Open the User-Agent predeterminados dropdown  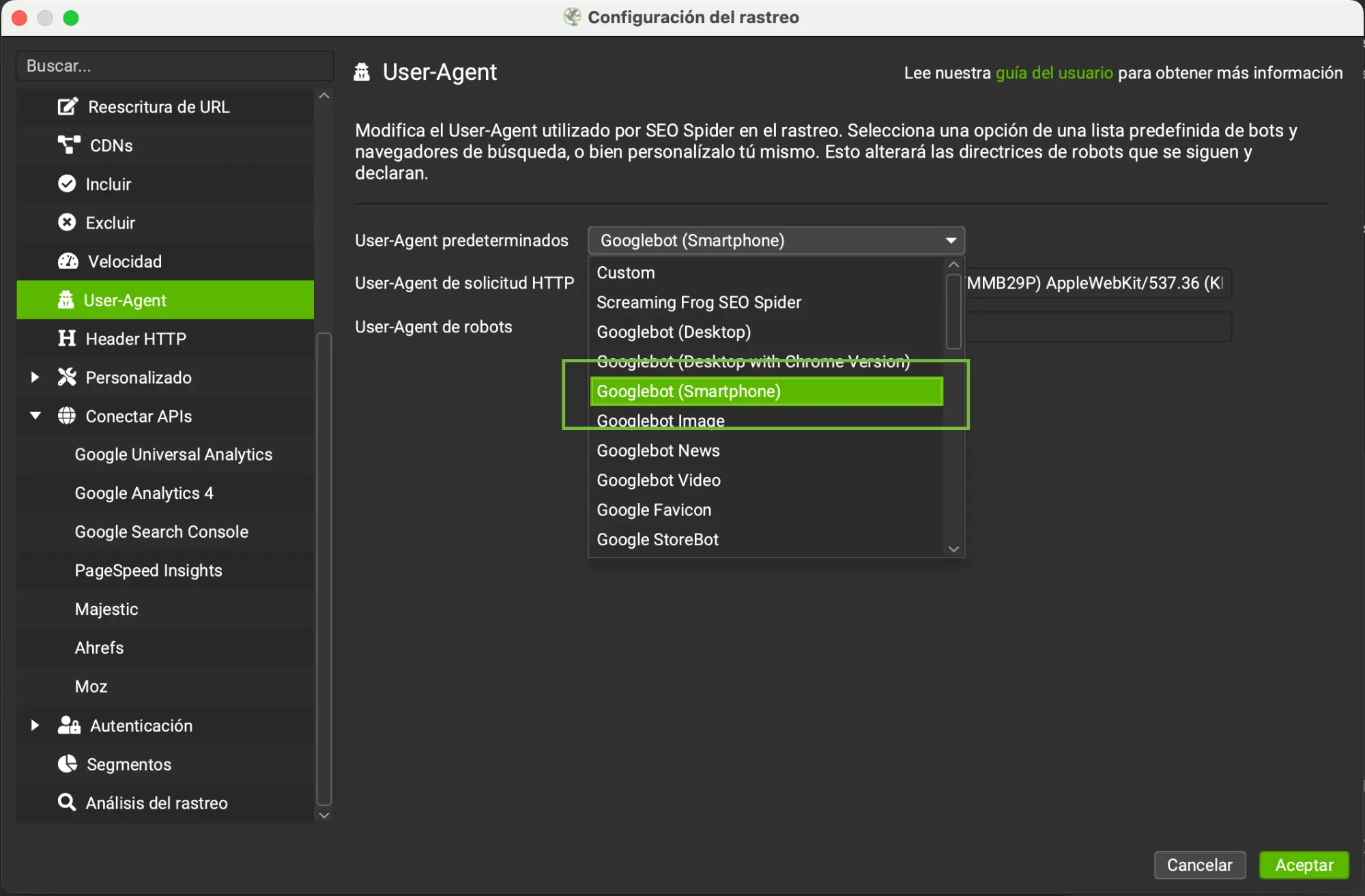pos(775,240)
